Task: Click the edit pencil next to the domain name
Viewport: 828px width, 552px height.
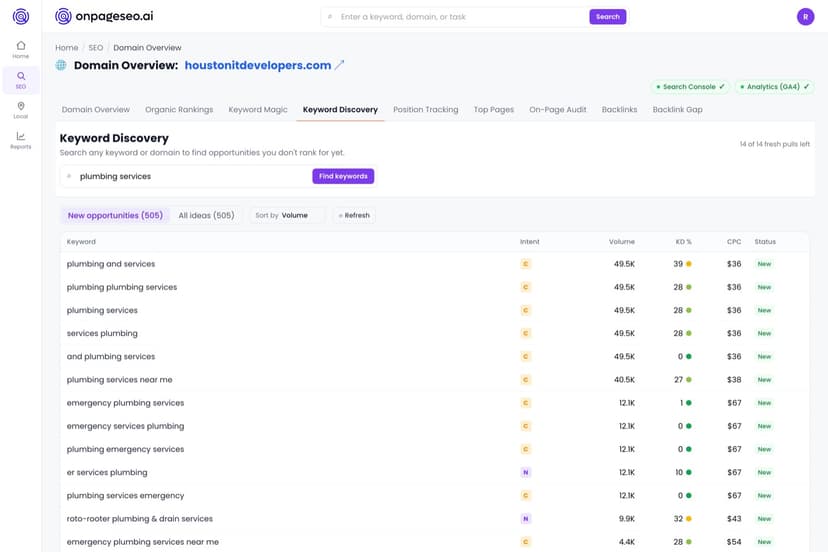Action: 340,65
